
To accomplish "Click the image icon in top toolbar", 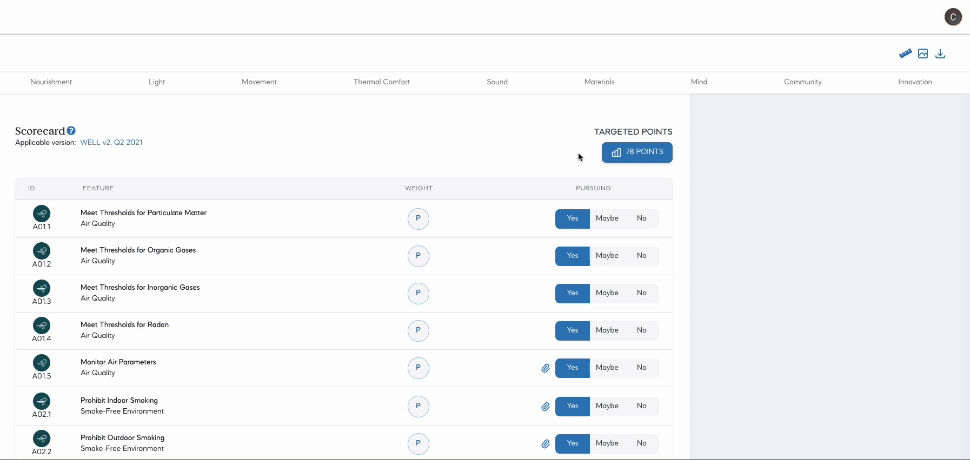I will coord(923,54).
